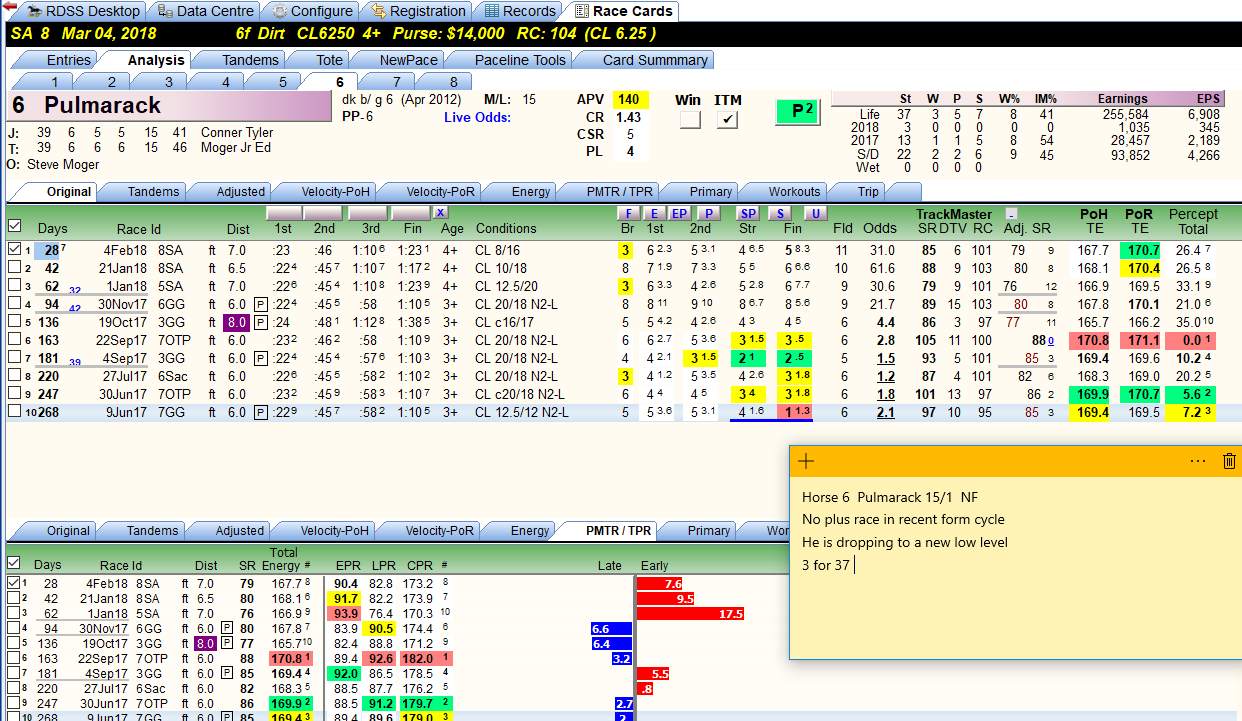The height and width of the screenshot is (721, 1242).
Task: Click the S pace filter button
Action: 780,213
